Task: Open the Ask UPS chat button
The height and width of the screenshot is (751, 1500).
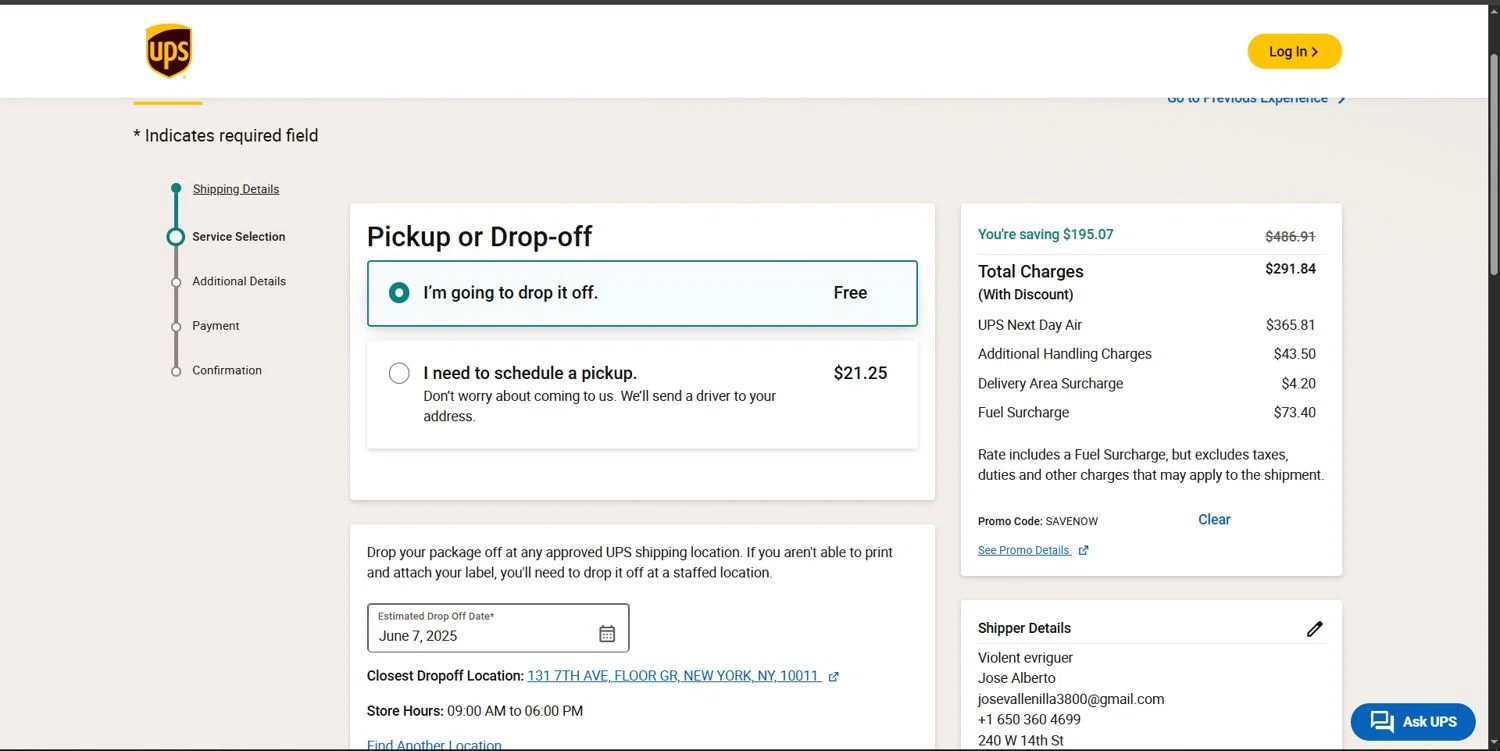Action: pos(1413,721)
